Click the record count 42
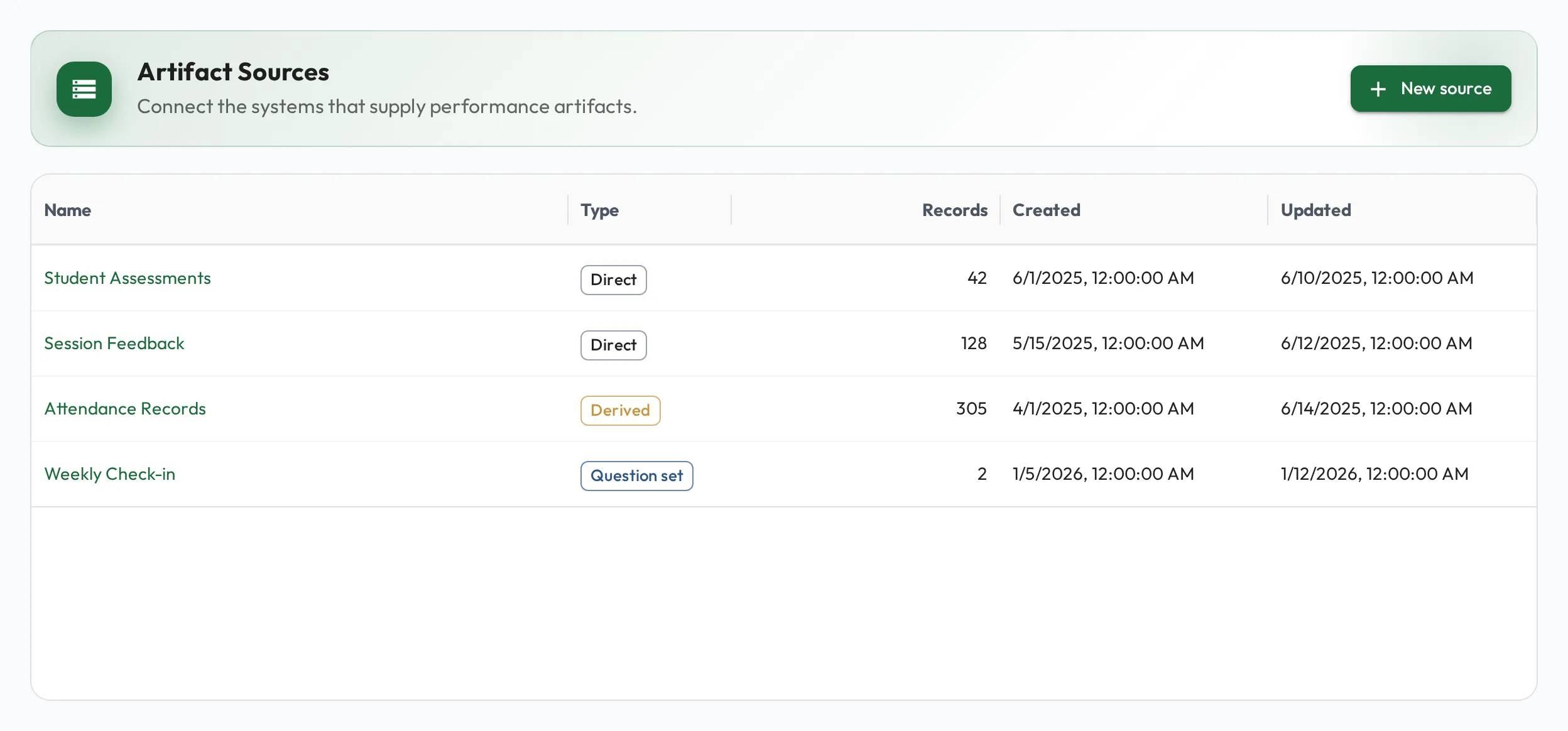The height and width of the screenshot is (731, 1568). pos(977,278)
